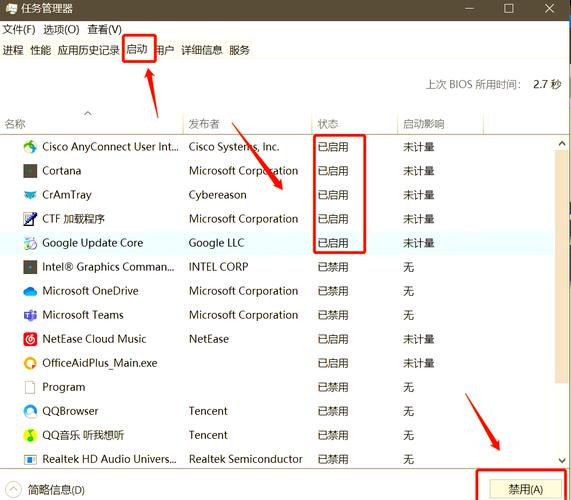This screenshot has width=571, height=500.
Task: Select the Microsoft Teams row name
Action: (83, 315)
